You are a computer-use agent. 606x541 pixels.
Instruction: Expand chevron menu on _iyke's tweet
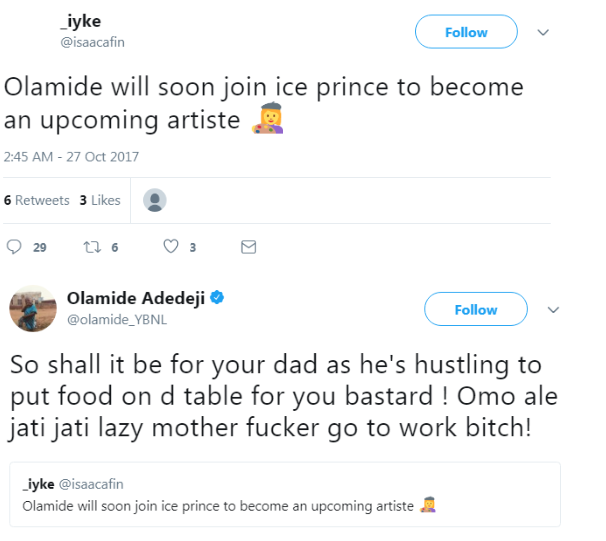tap(543, 33)
